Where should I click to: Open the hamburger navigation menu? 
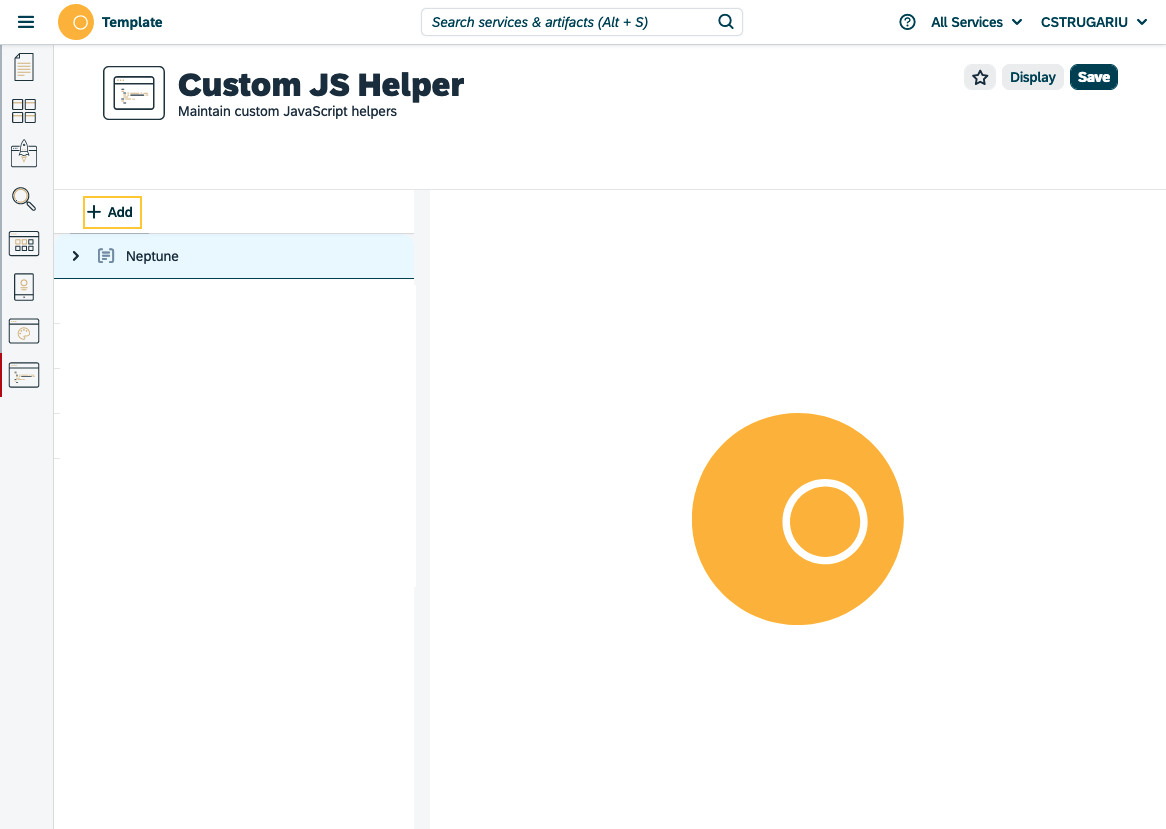pos(26,21)
